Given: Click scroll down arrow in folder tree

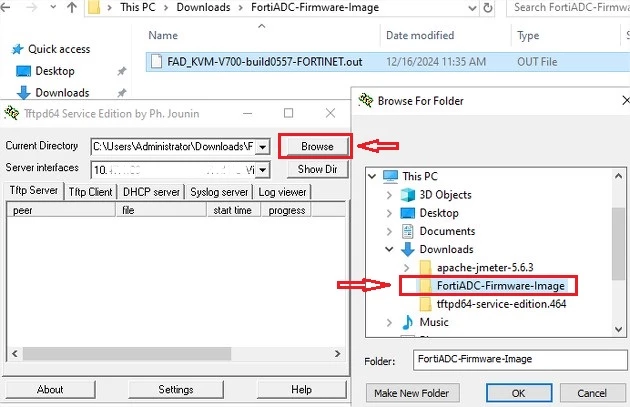Looking at the screenshot, I should (x=619, y=329).
